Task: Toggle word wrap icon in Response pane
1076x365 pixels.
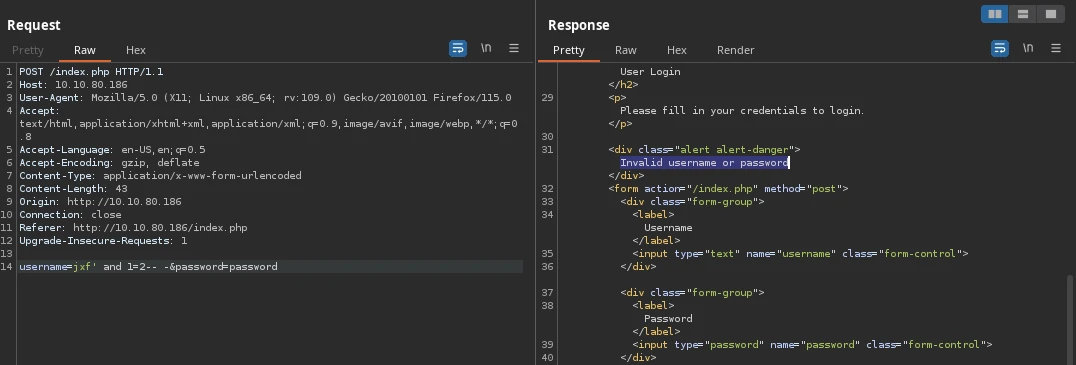Action: (1000, 48)
